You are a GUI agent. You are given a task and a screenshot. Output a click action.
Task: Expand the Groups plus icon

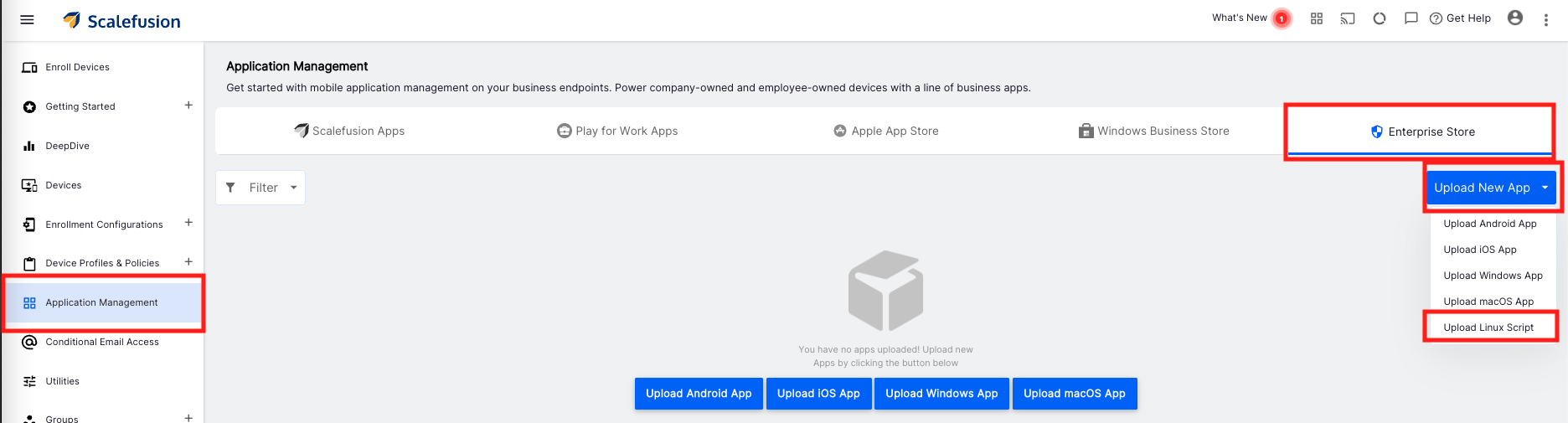point(188,418)
